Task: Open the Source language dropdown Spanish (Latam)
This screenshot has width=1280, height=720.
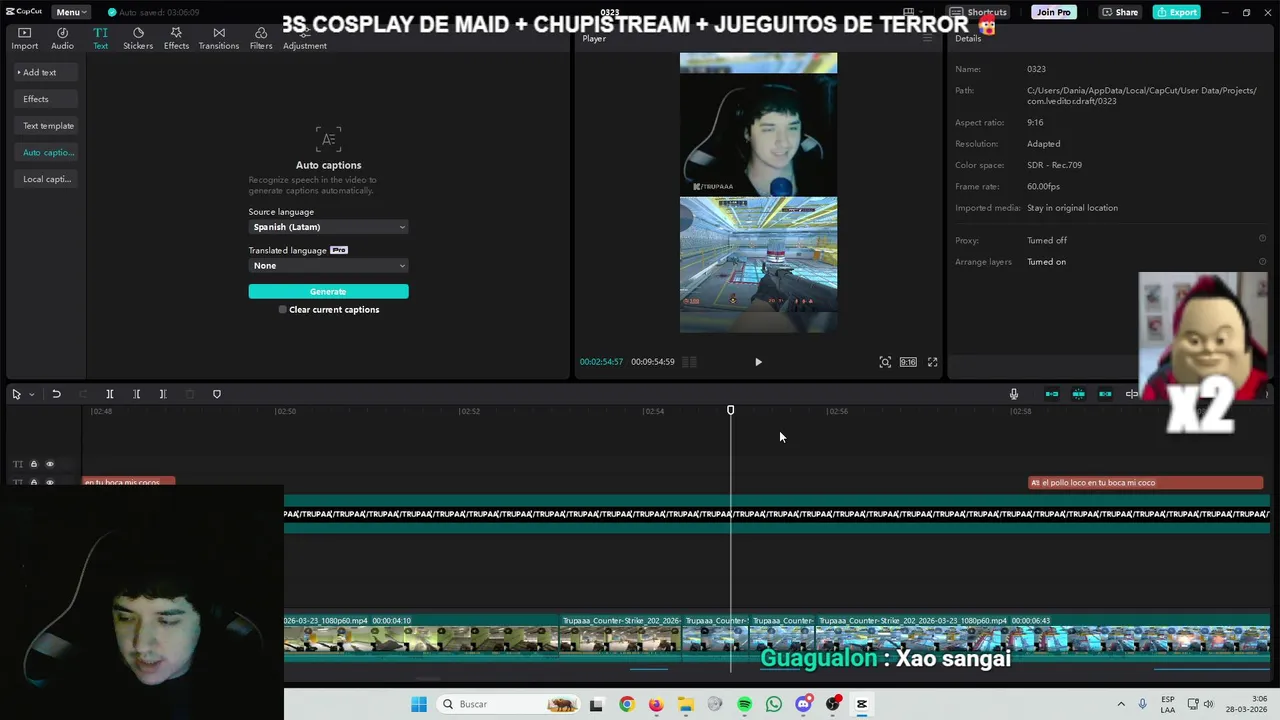Action: pos(328,227)
